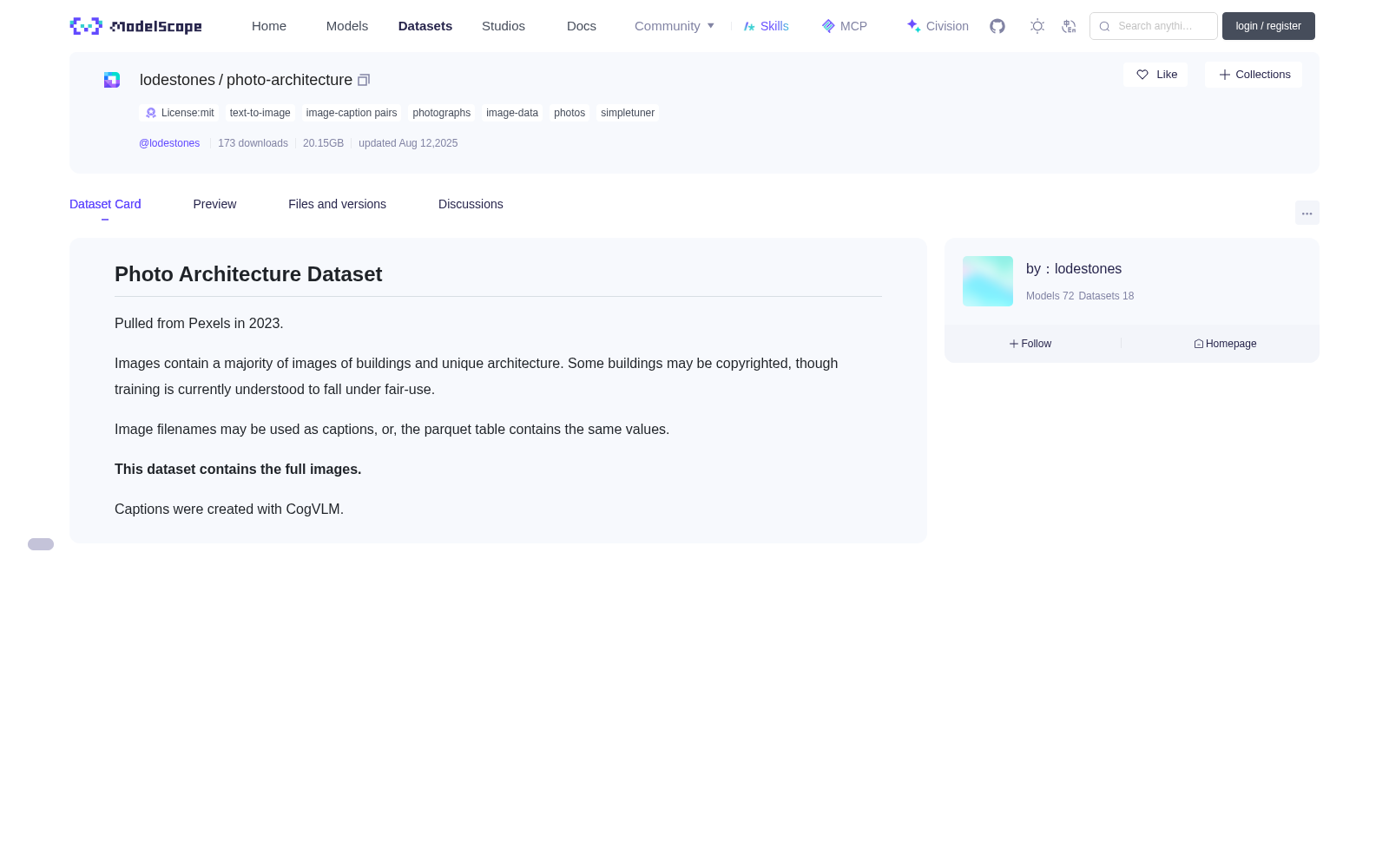
Task: Click the floating gray pill at left edge
Action: coord(41,544)
